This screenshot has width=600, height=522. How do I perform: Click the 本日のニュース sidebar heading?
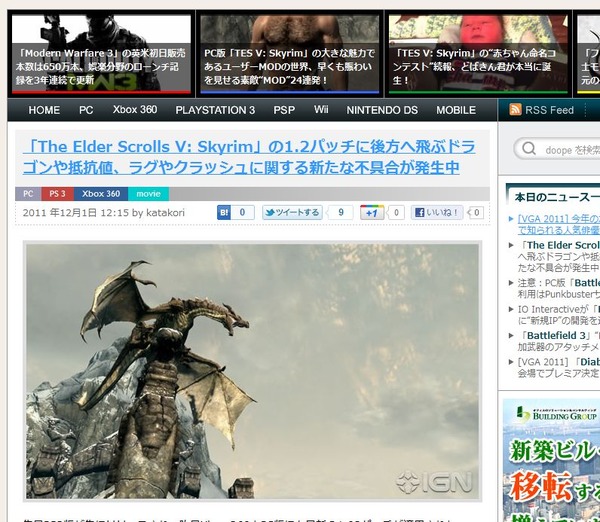tap(557, 197)
